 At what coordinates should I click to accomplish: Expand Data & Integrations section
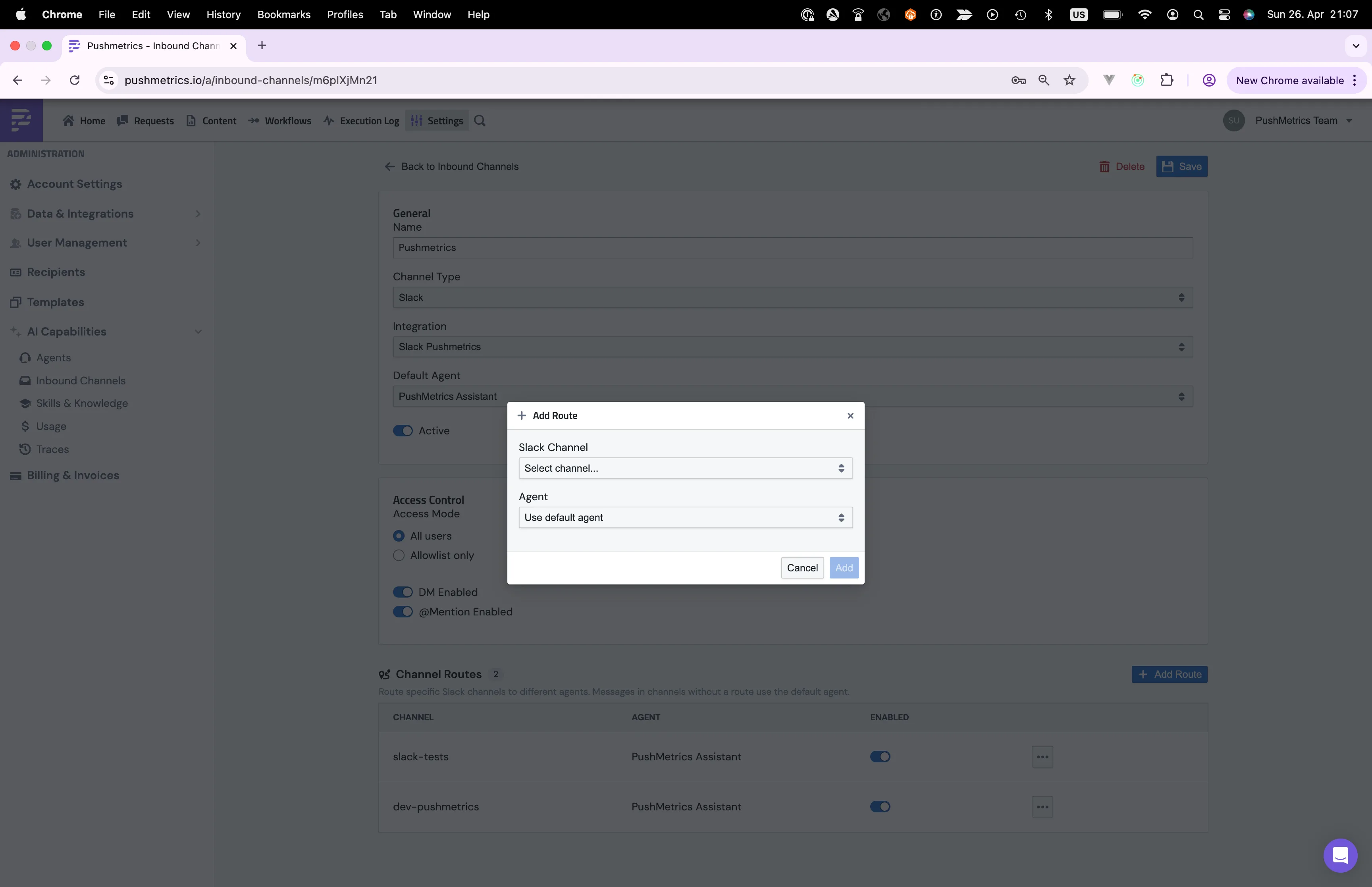pos(106,214)
